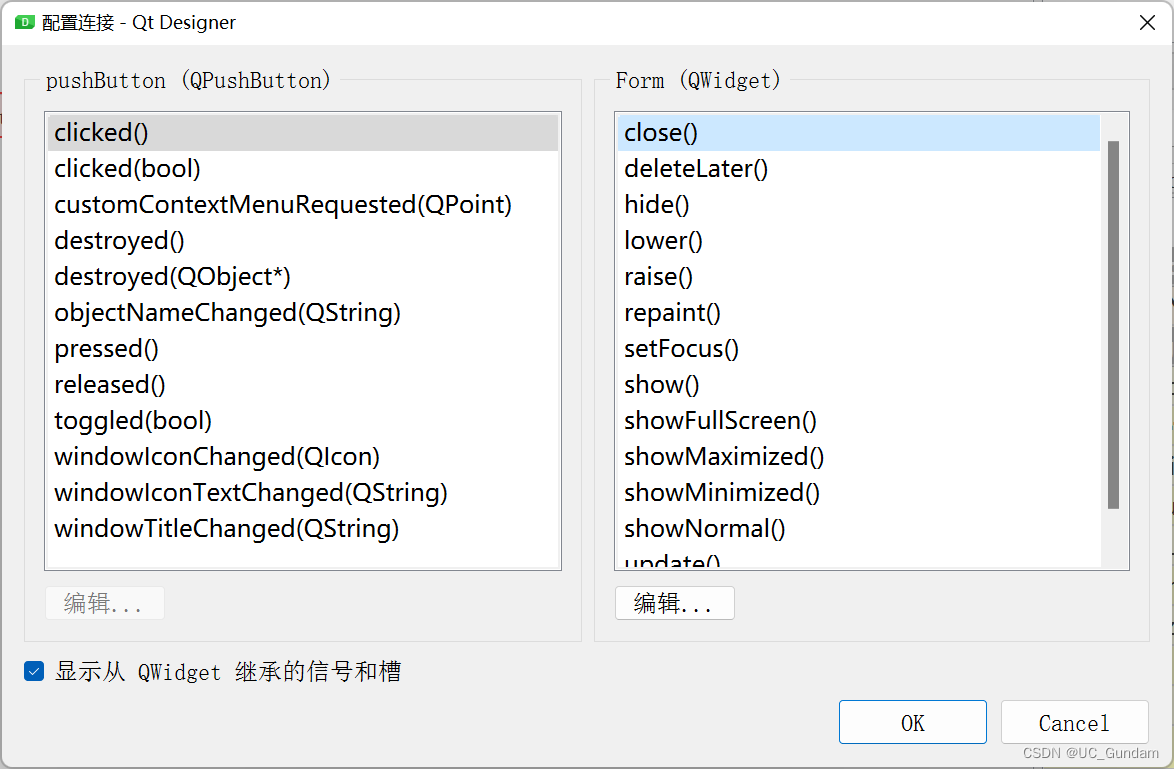Screen dimensions: 1174x769
Task: Close the 配置连接 dialog window
Action: (1147, 22)
